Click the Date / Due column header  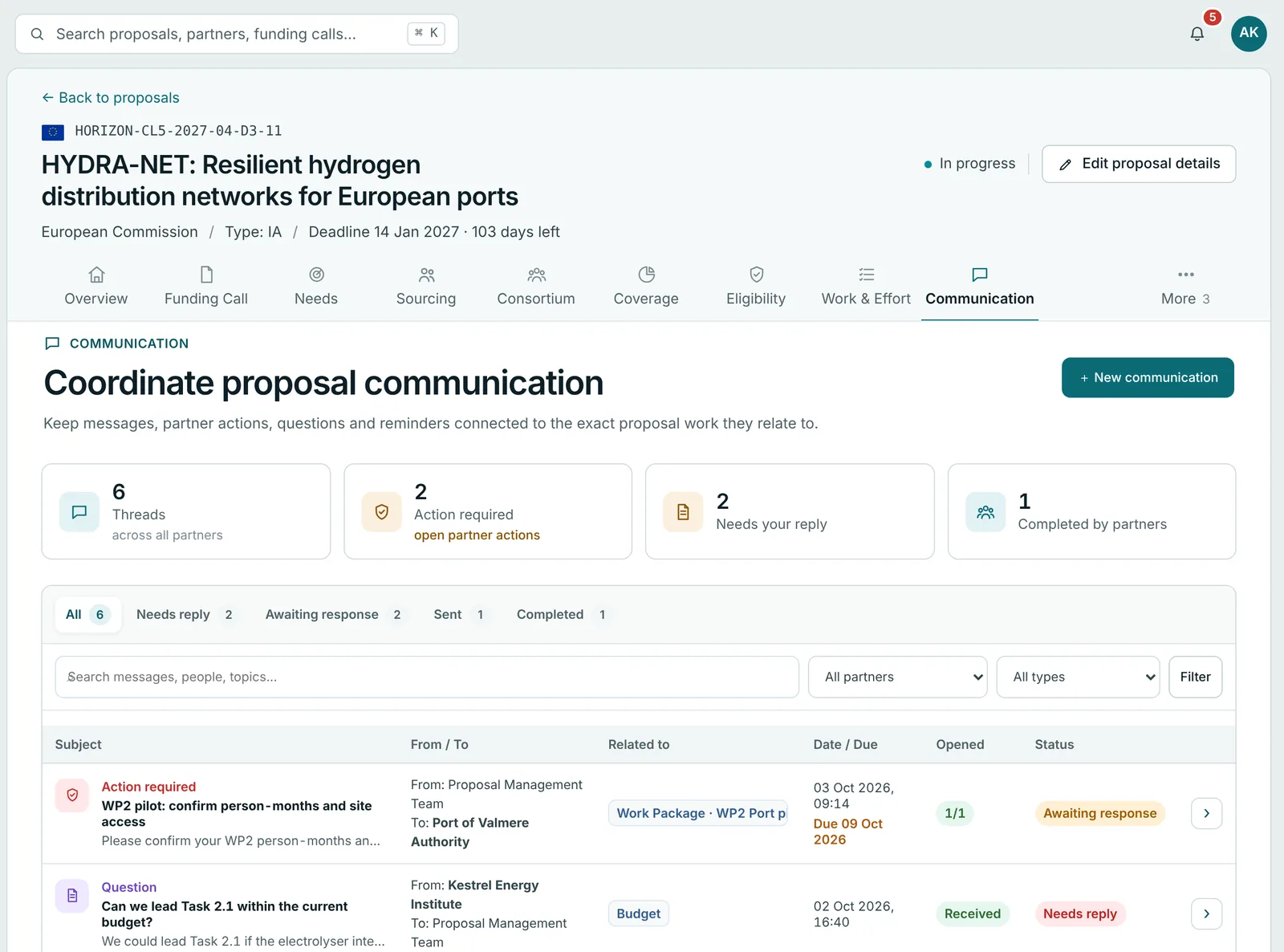coord(845,744)
